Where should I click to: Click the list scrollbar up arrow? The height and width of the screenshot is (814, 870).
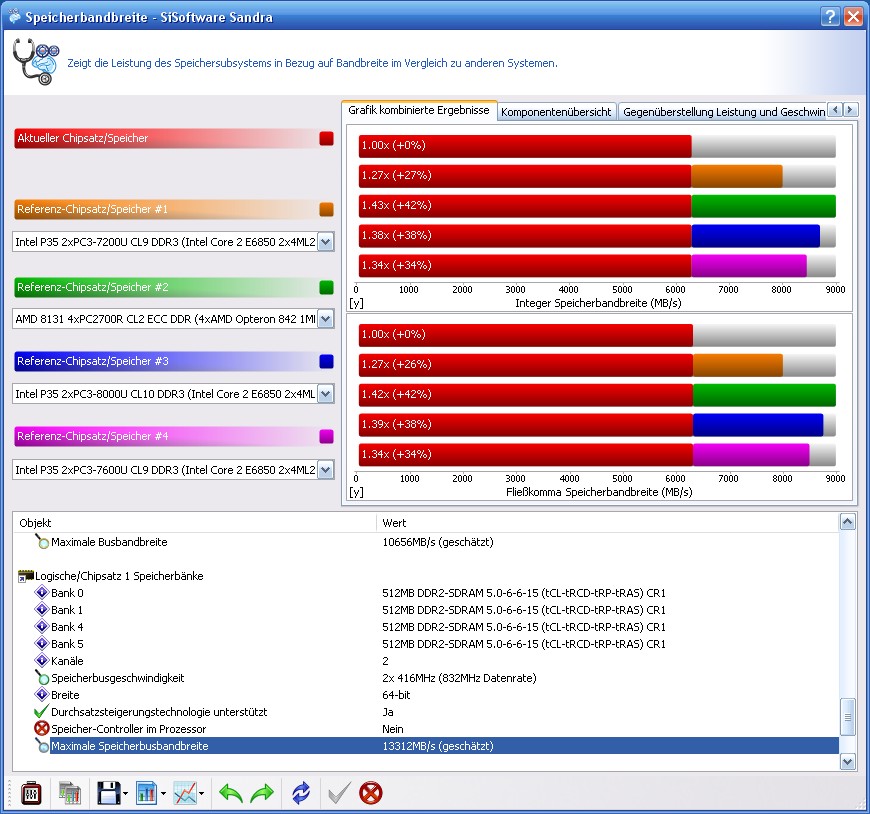click(x=847, y=522)
